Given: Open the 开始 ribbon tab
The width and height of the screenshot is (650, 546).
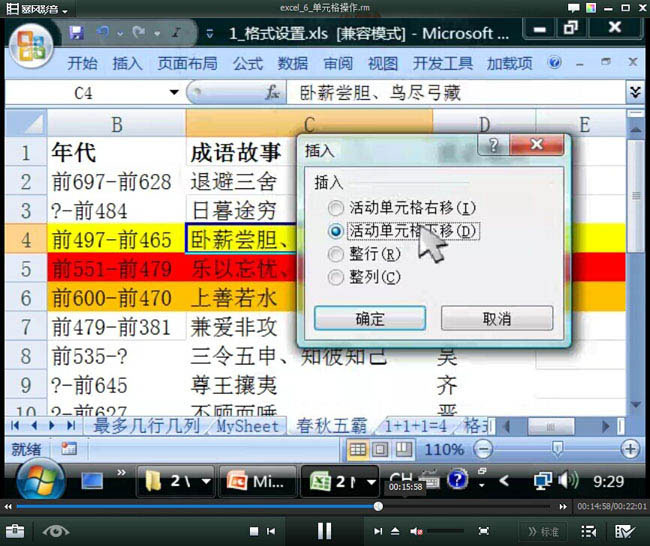Looking at the screenshot, I should click(82, 63).
